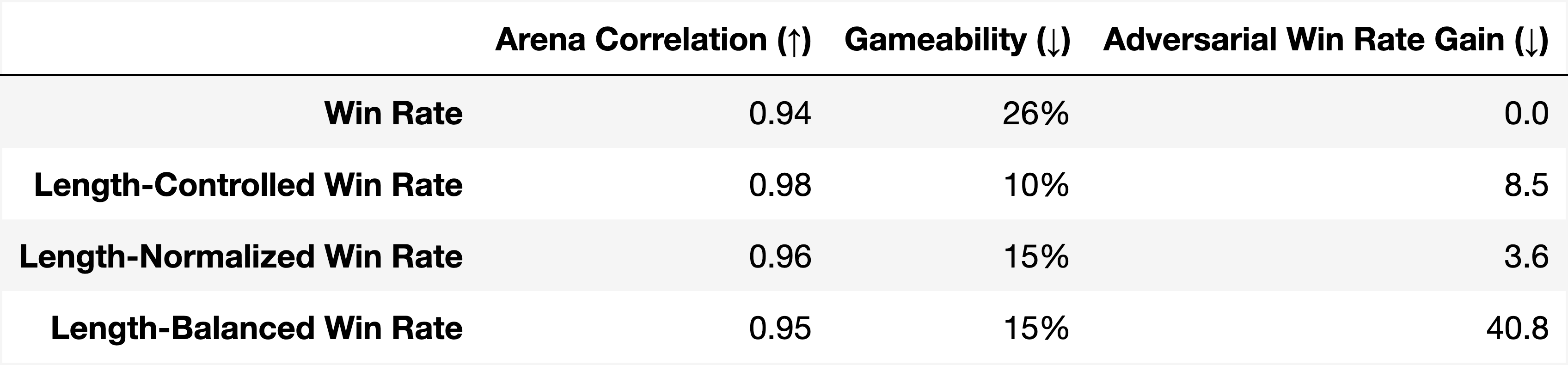Click the Arena Correlation column header
This screenshot has height=365, width=1568.
pyautogui.click(x=653, y=40)
